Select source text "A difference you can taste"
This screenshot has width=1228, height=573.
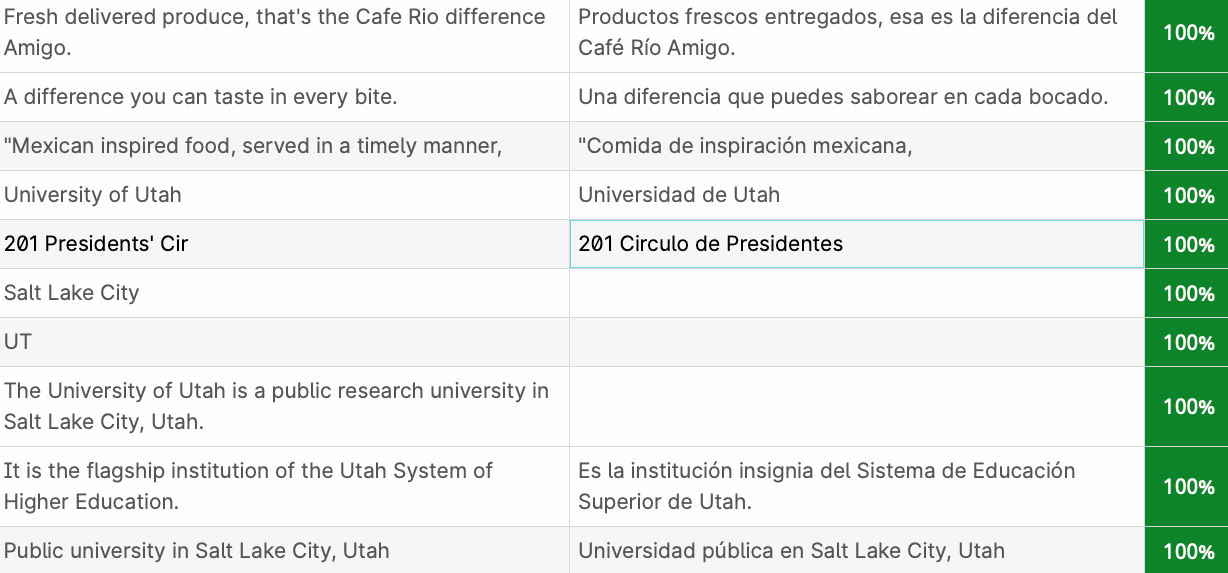click(x=201, y=97)
